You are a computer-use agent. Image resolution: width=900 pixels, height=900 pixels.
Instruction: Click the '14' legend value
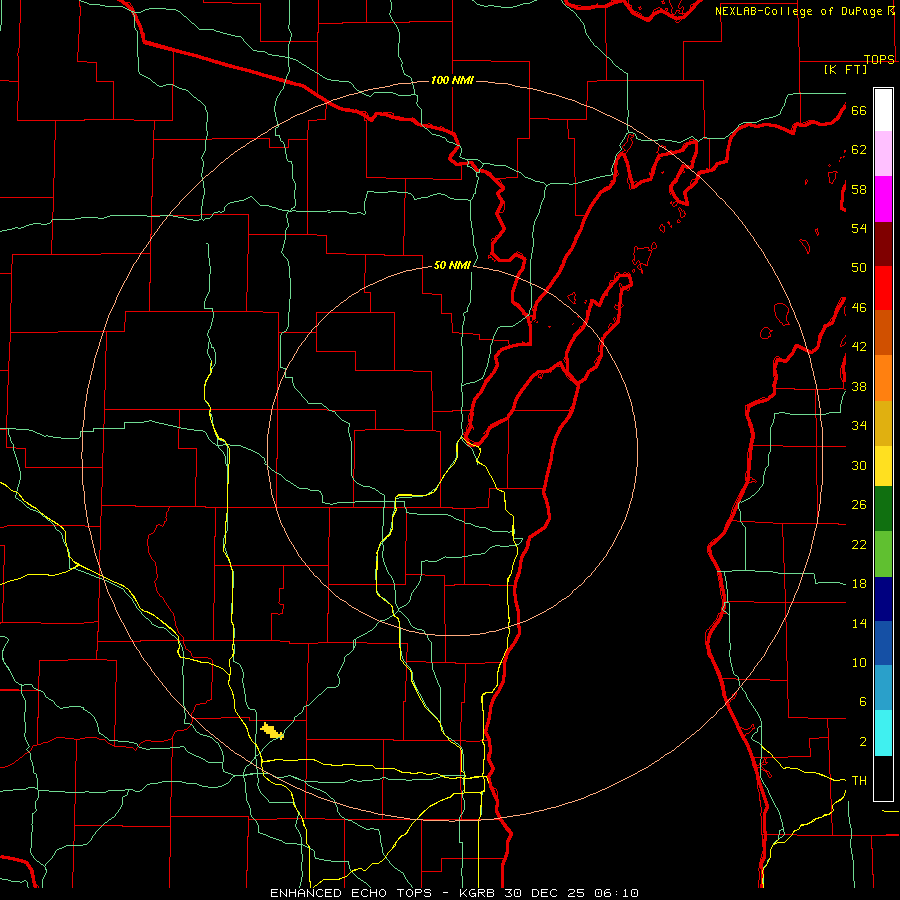point(859,623)
